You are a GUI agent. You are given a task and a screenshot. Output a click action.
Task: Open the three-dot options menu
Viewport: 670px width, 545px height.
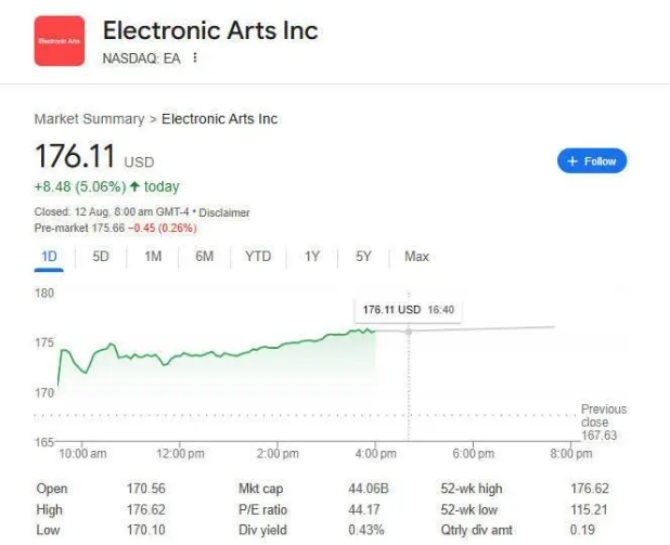[x=195, y=57]
